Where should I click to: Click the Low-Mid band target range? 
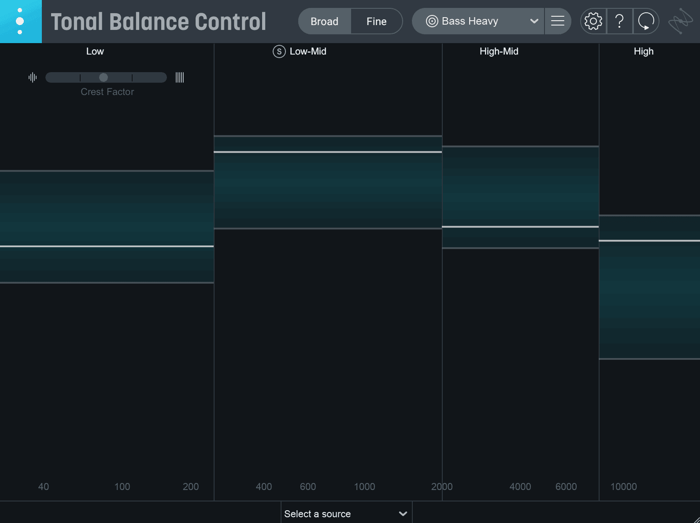pyautogui.click(x=328, y=182)
